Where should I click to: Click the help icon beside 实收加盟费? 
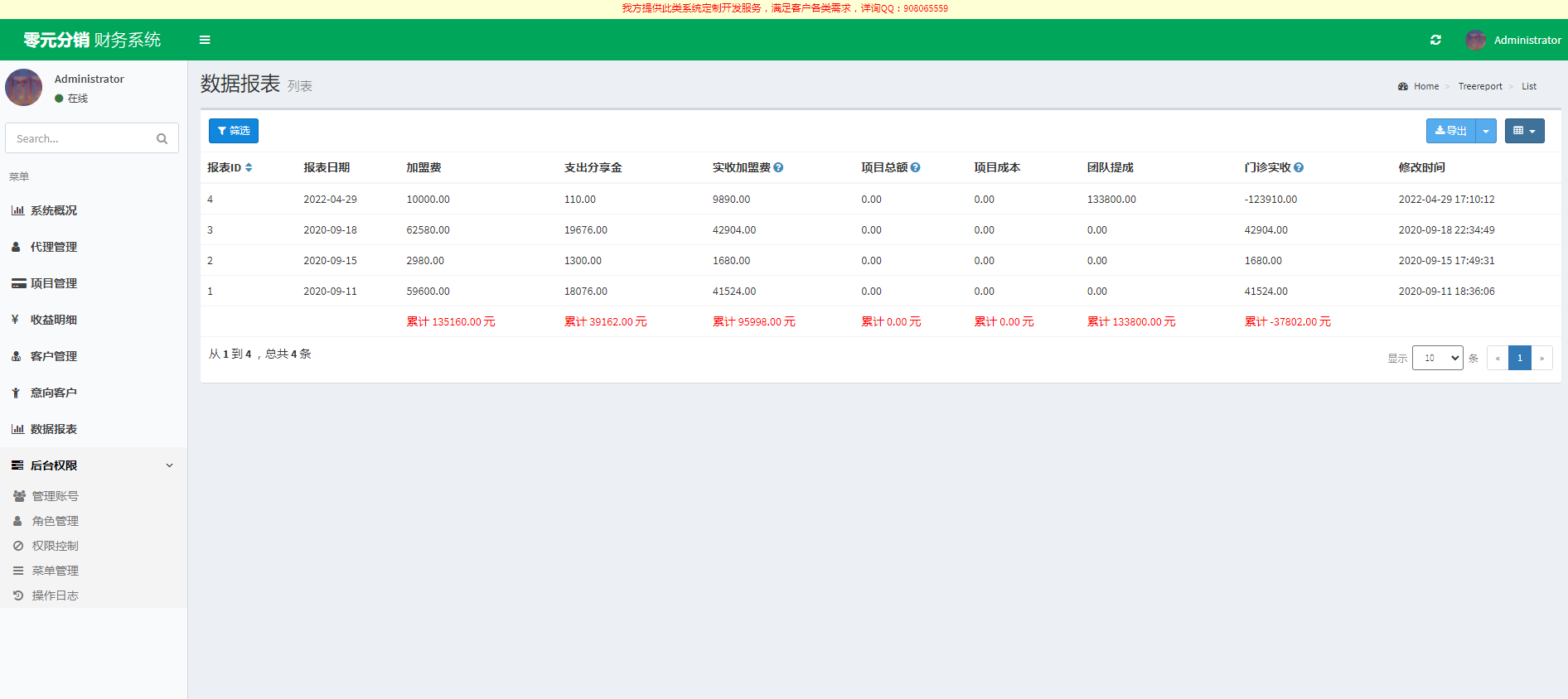pyautogui.click(x=778, y=167)
